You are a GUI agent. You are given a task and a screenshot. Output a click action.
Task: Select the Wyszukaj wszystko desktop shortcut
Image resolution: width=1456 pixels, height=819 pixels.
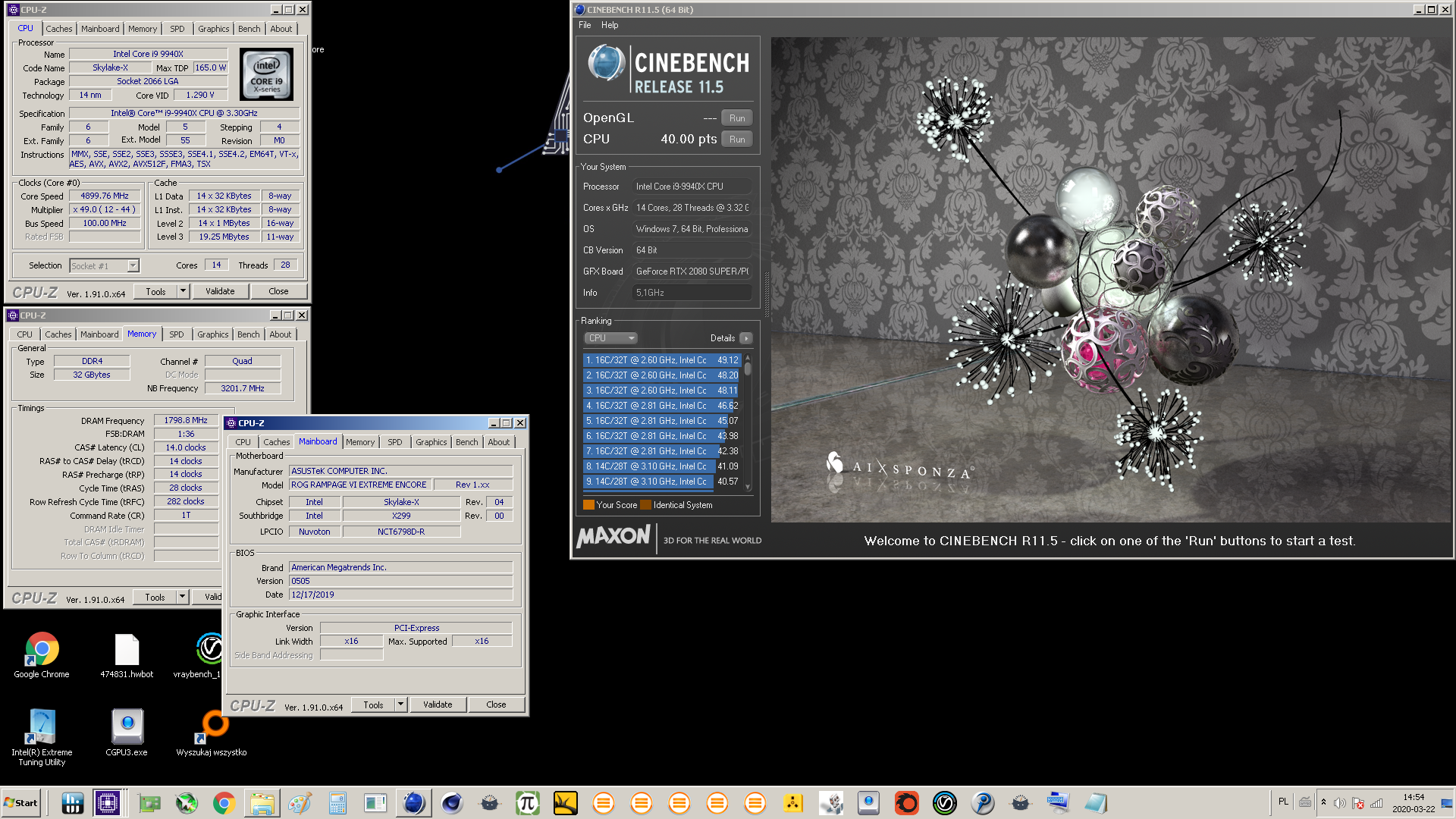(212, 733)
